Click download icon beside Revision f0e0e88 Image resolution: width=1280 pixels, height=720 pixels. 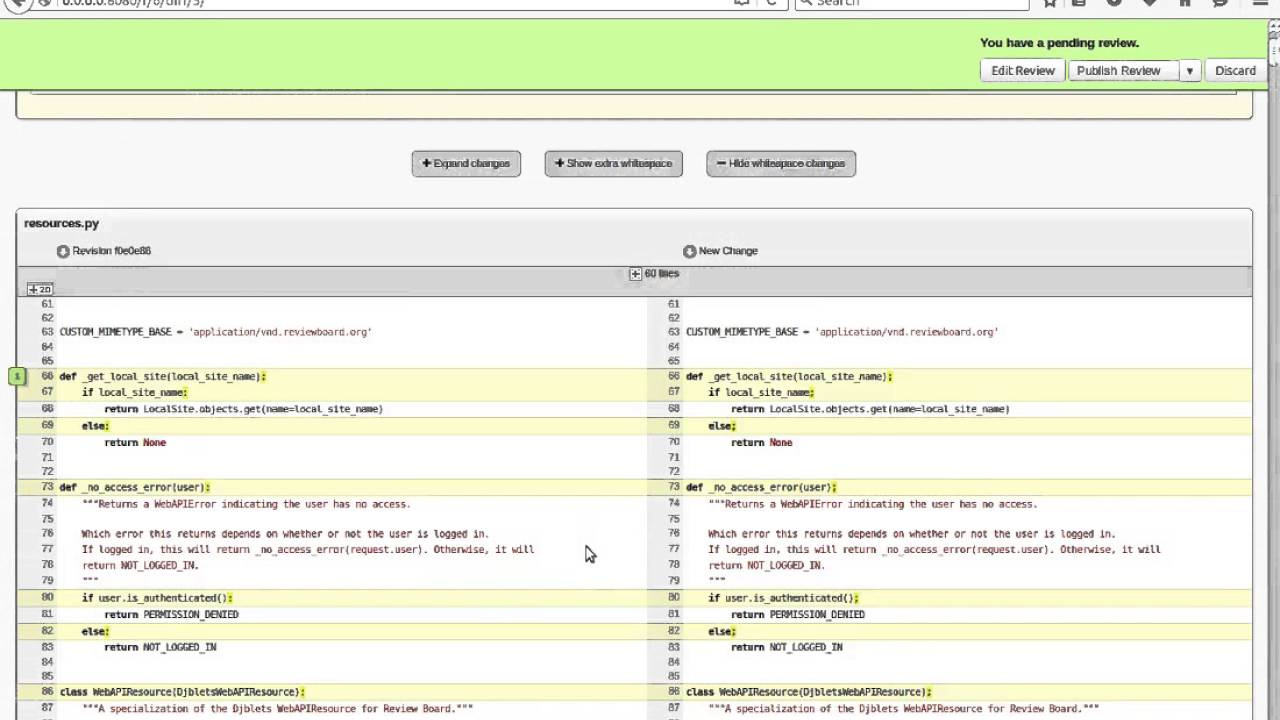pyautogui.click(x=63, y=251)
